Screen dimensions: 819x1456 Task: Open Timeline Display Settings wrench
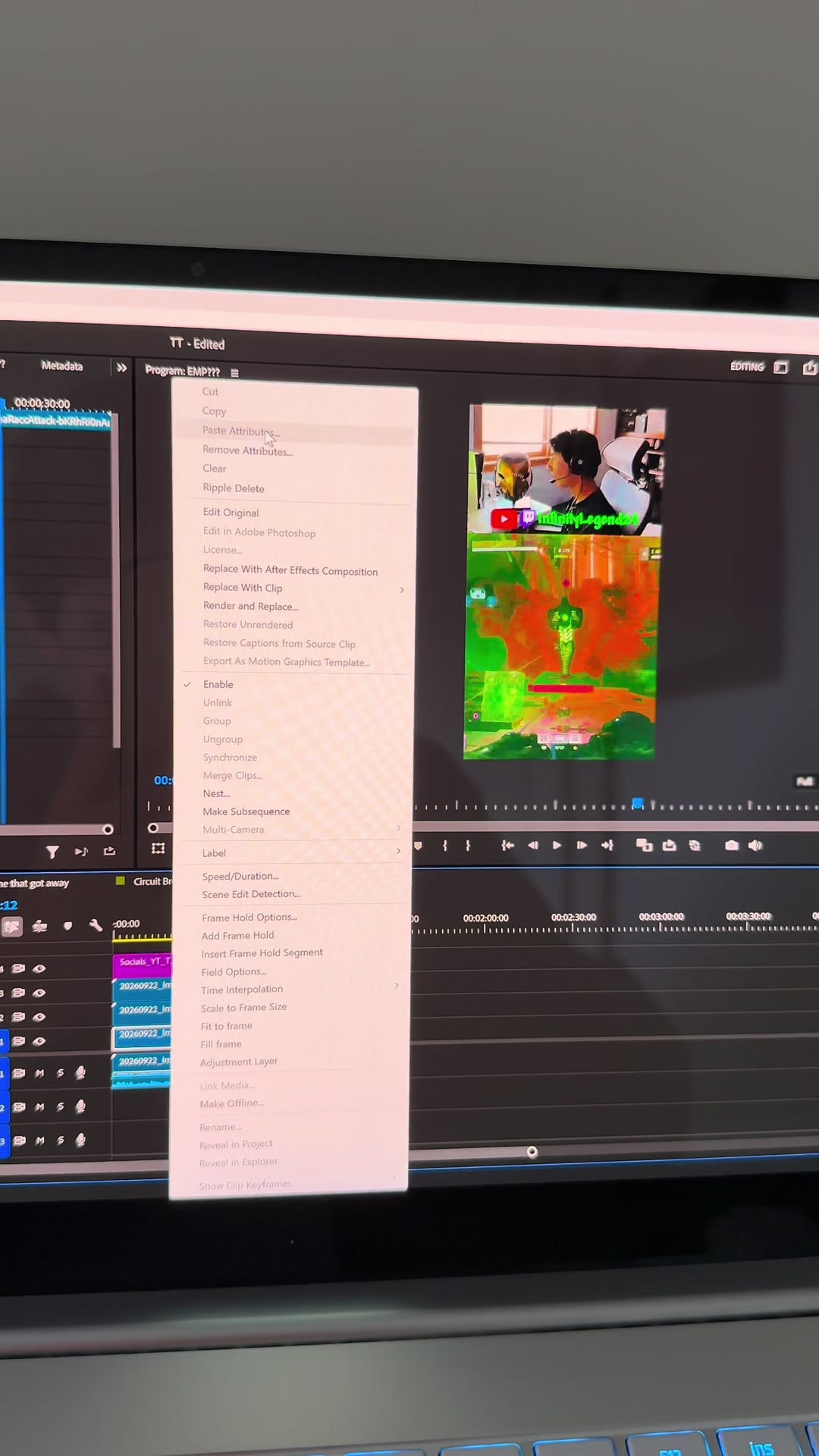point(96,925)
